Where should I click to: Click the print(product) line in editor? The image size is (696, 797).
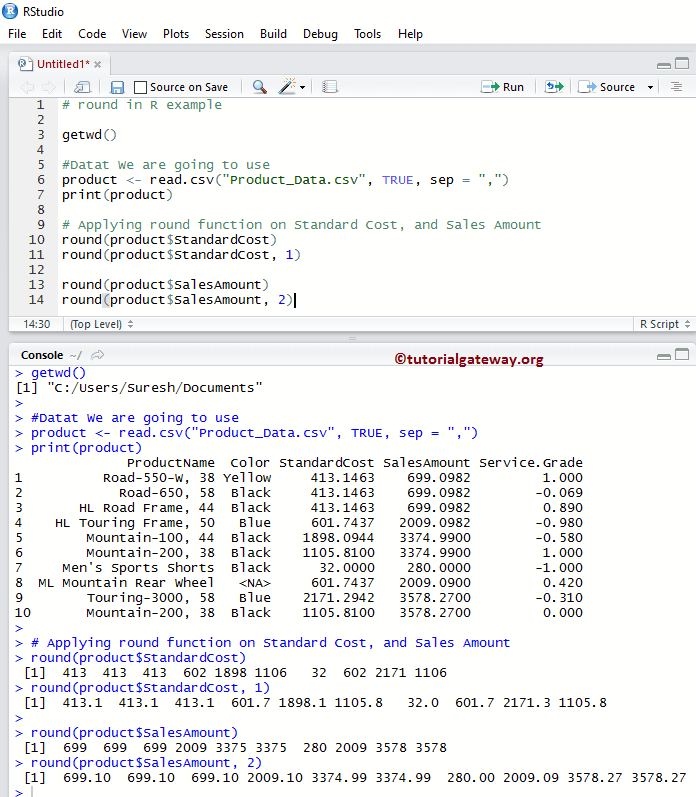point(117,195)
